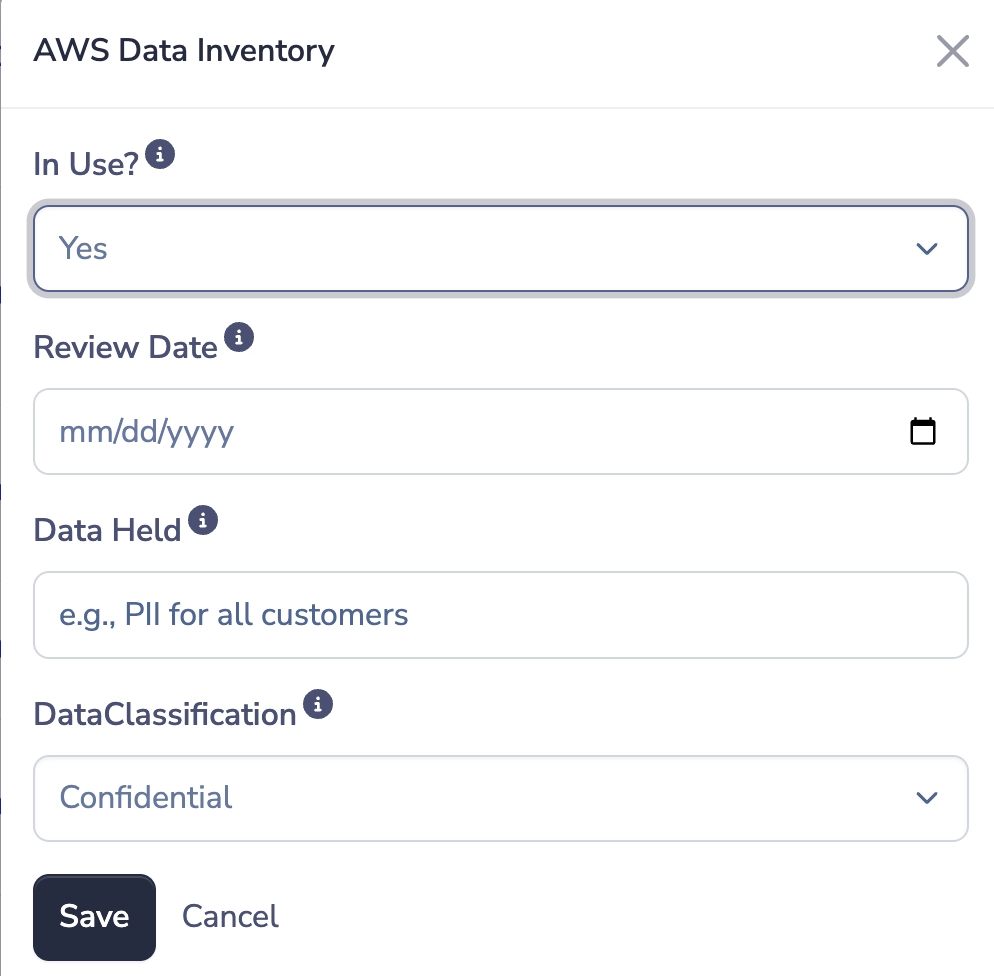Click the info icon next to Data Held

click(203, 521)
